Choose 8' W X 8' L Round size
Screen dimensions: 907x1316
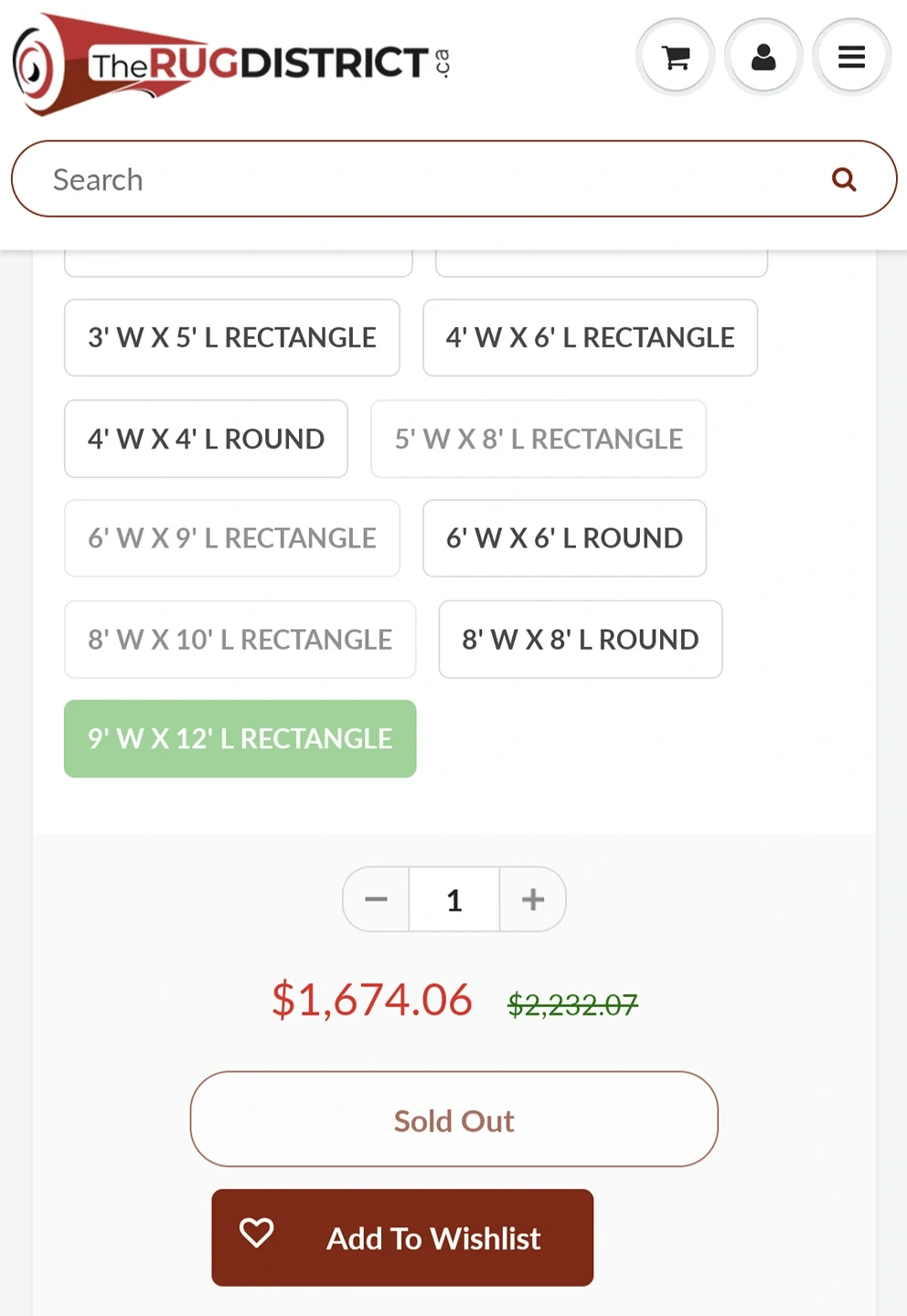(581, 639)
